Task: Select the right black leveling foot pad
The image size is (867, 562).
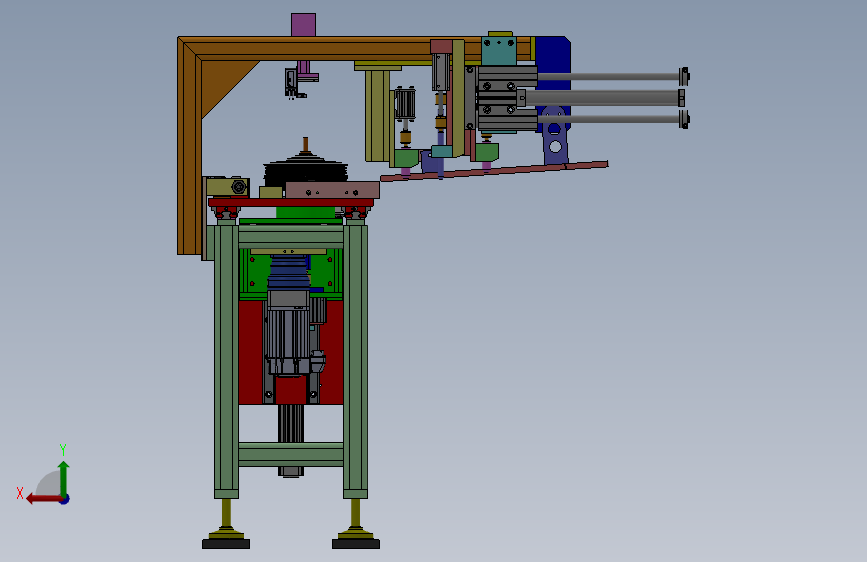Action: click(x=356, y=544)
